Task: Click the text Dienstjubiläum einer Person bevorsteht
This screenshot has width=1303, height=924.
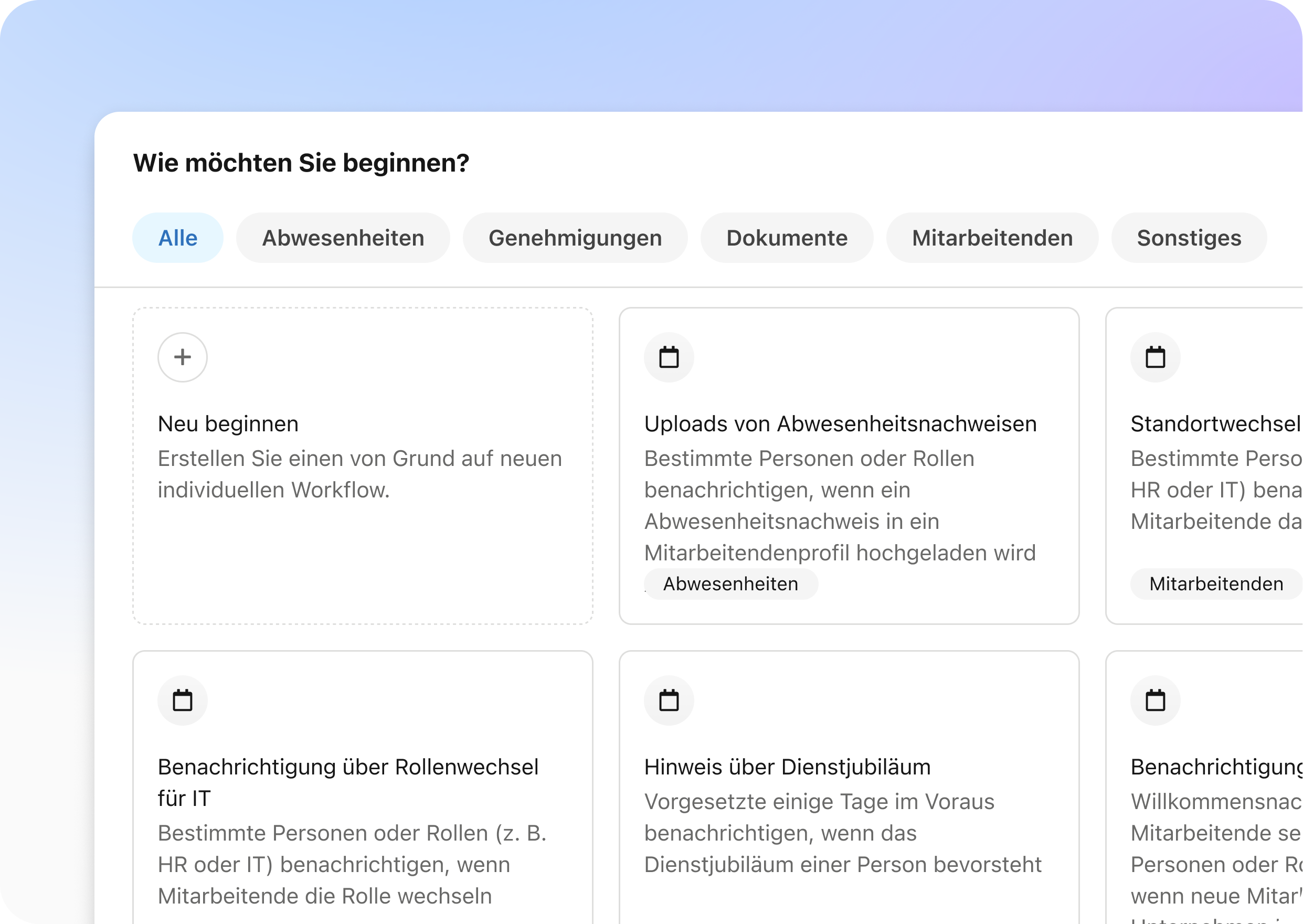Action: [843, 865]
